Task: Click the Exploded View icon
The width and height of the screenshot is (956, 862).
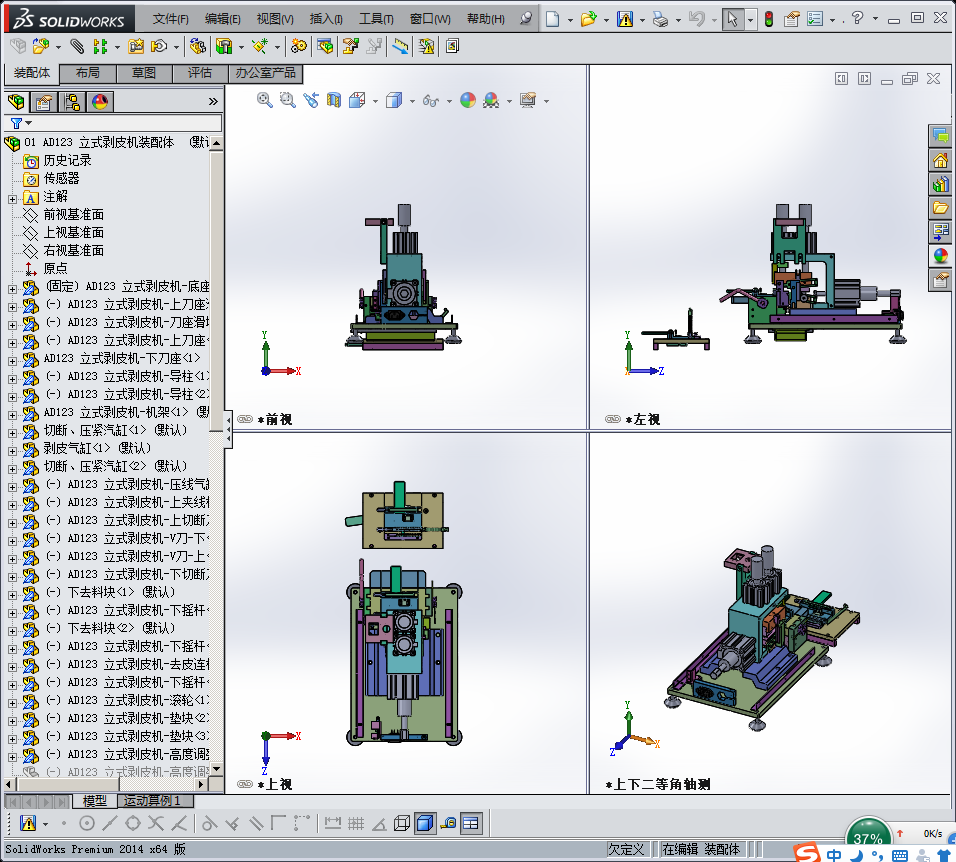Action: (x=351, y=46)
